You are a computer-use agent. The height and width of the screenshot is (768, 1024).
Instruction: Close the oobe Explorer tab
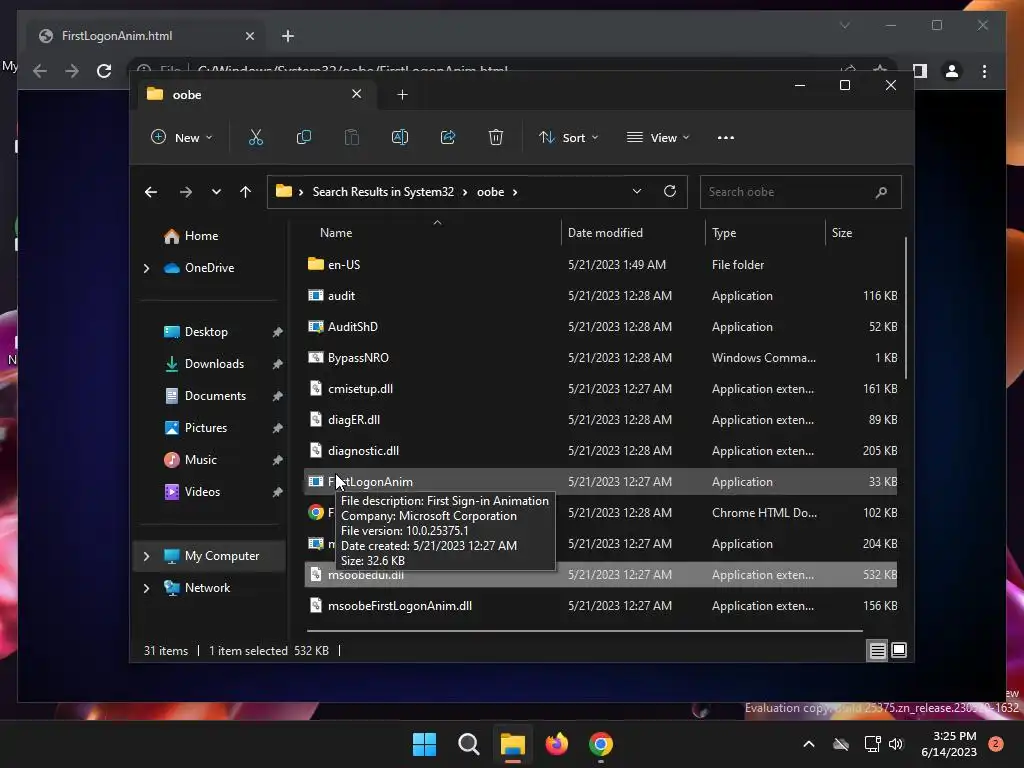(x=357, y=94)
